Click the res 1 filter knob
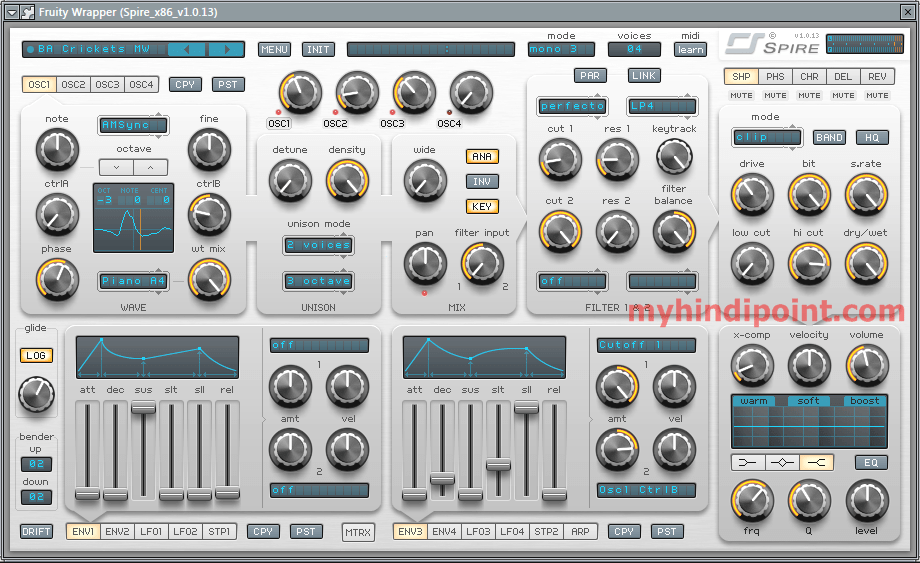Image resolution: width=920 pixels, height=563 pixels. [617, 160]
